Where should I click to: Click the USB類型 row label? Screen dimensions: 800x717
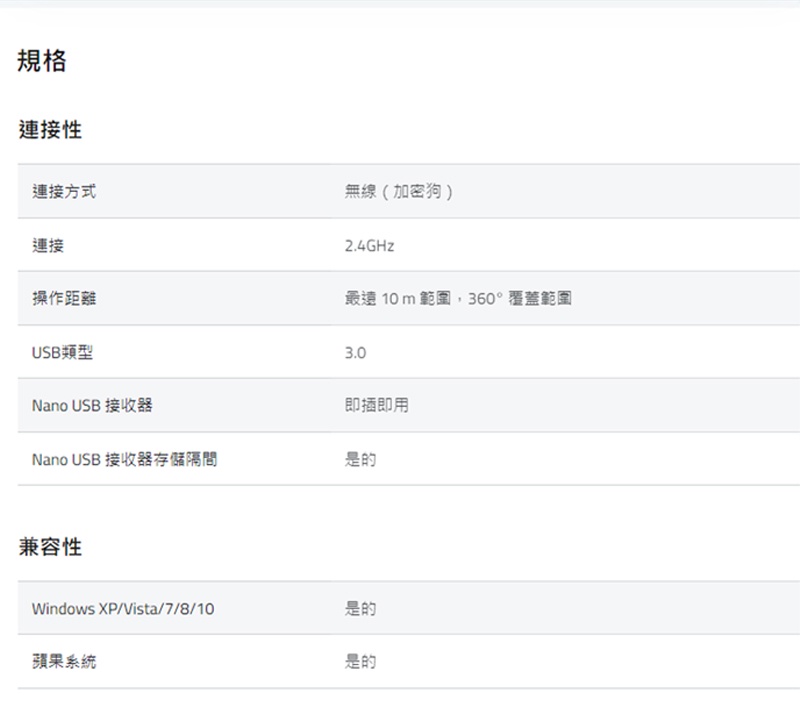tap(62, 352)
